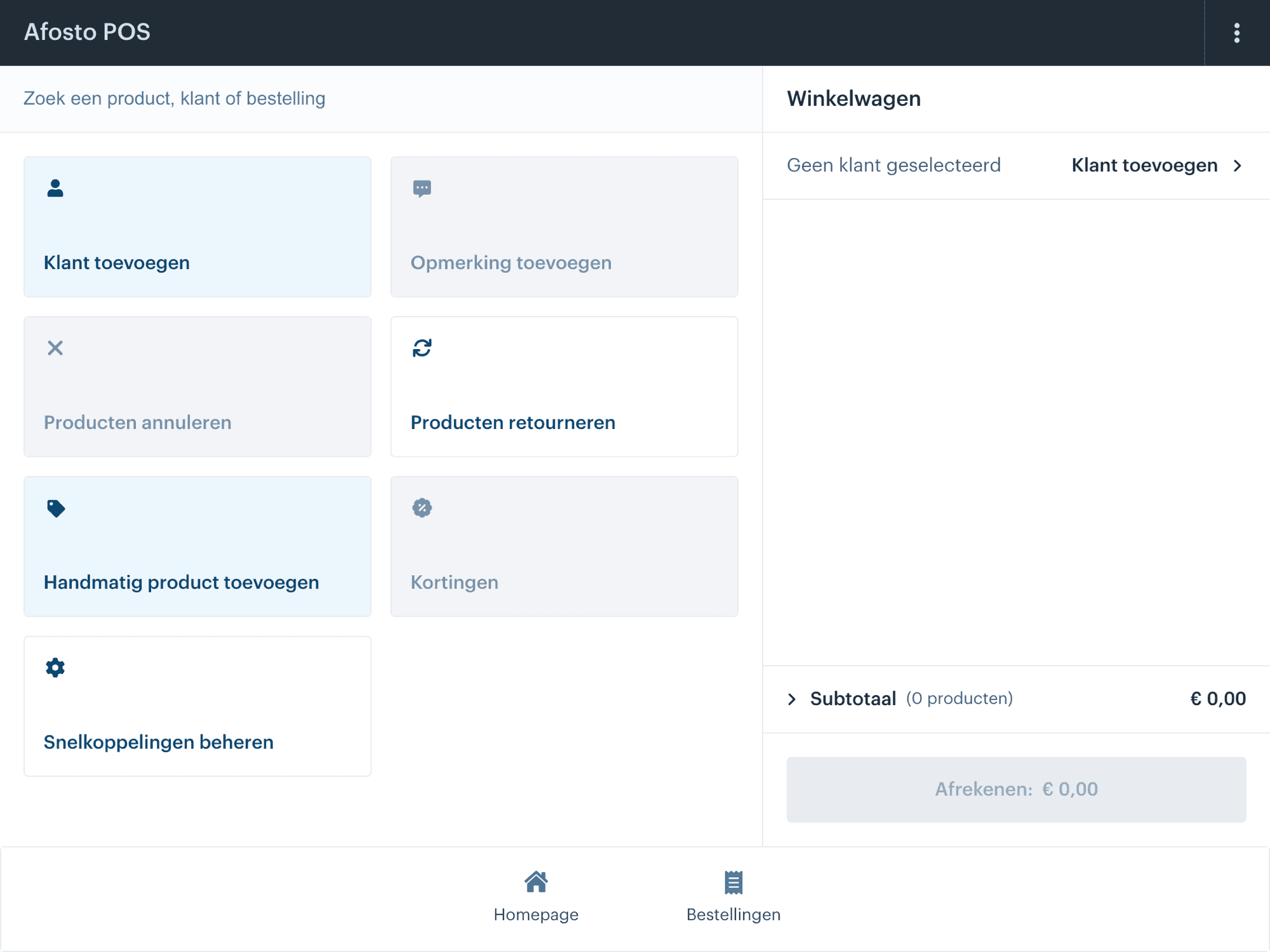Click the X icon on Producten annuleren
Viewport: 1270px width, 952px height.
(x=55, y=348)
